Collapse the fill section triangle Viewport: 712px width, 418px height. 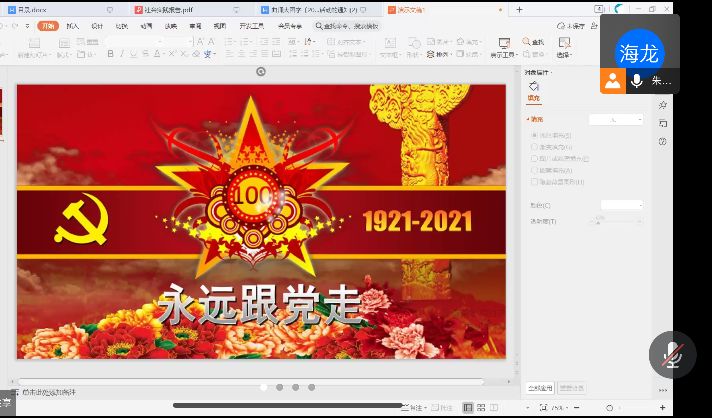528,119
